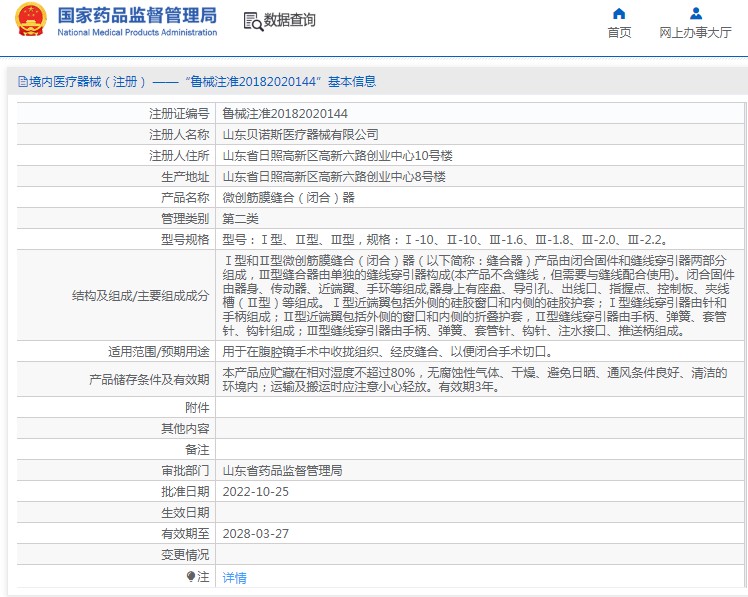
Task: Click the production address ending 8号楼
Action: pos(334,177)
